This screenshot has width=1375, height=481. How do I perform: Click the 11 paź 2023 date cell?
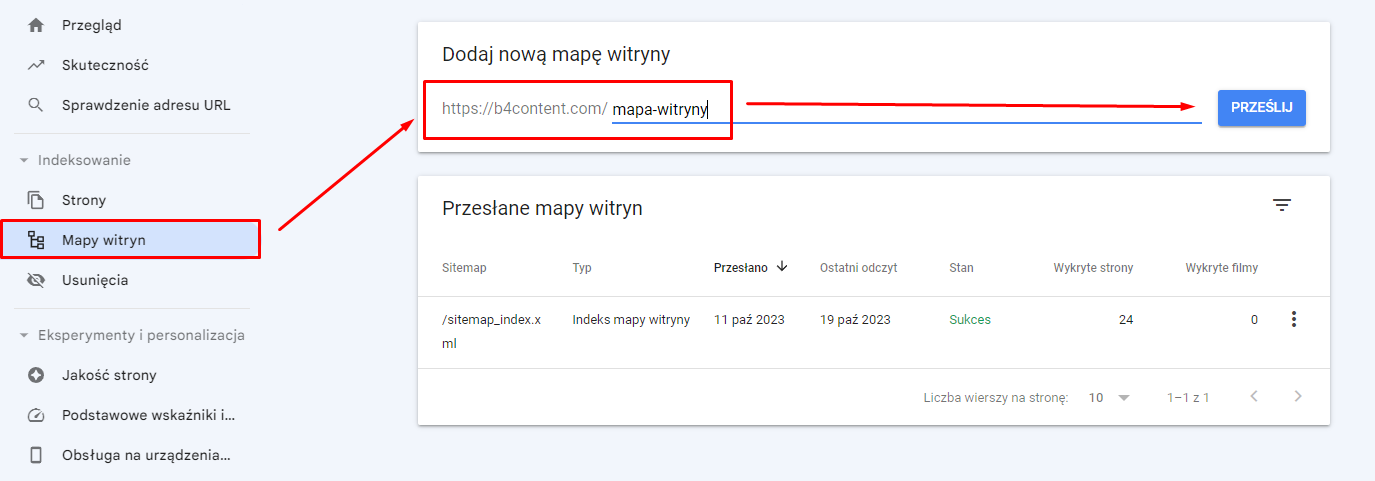[x=749, y=320]
